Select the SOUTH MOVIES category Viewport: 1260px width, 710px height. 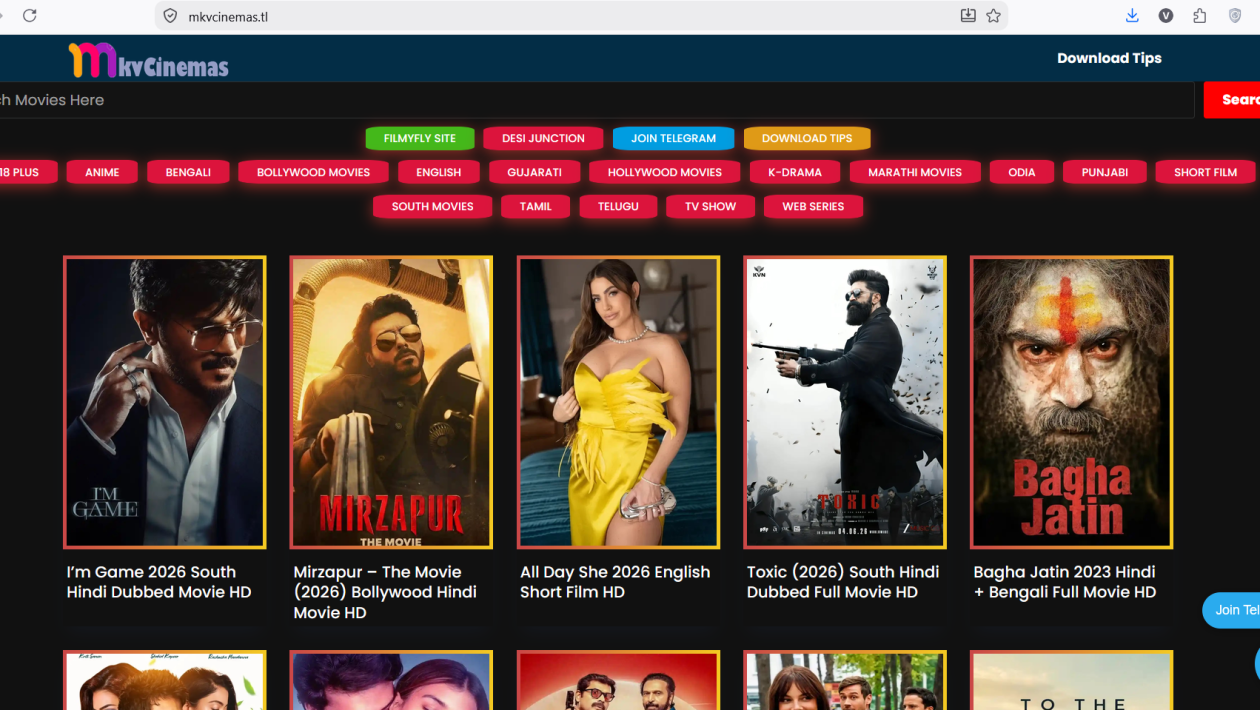click(x=433, y=206)
